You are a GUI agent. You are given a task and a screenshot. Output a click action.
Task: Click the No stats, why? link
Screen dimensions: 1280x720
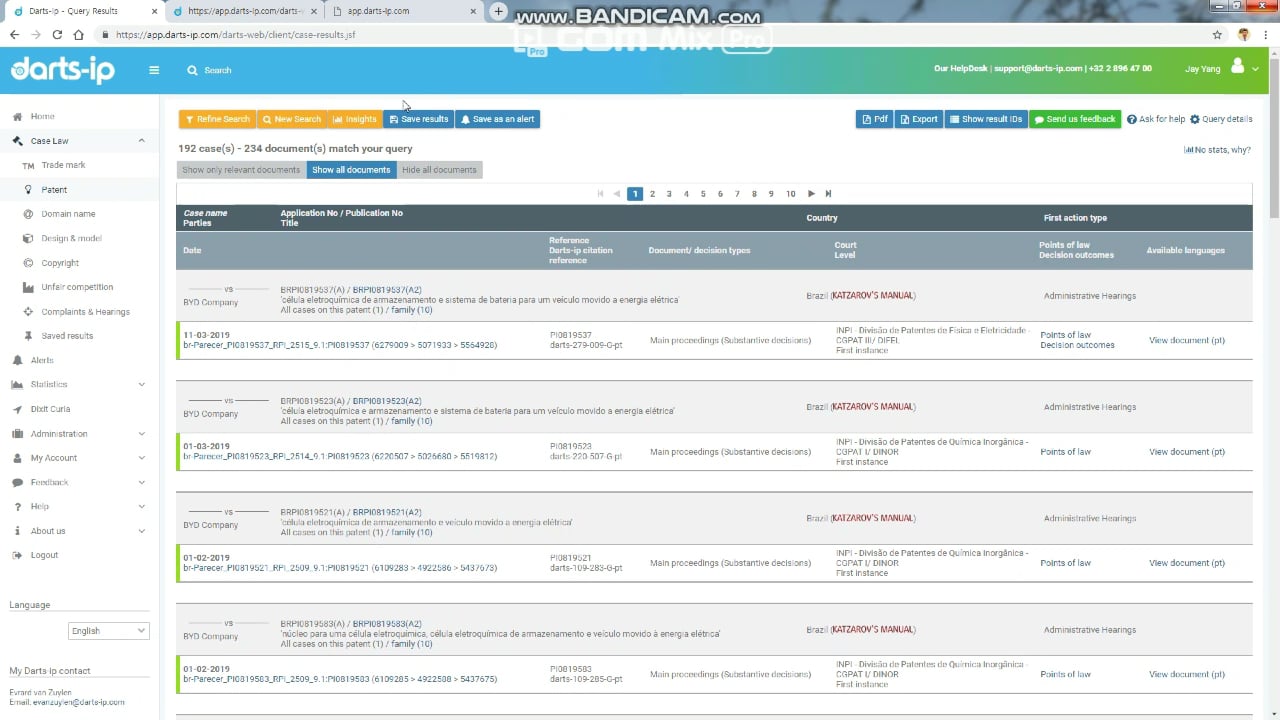(1217, 150)
